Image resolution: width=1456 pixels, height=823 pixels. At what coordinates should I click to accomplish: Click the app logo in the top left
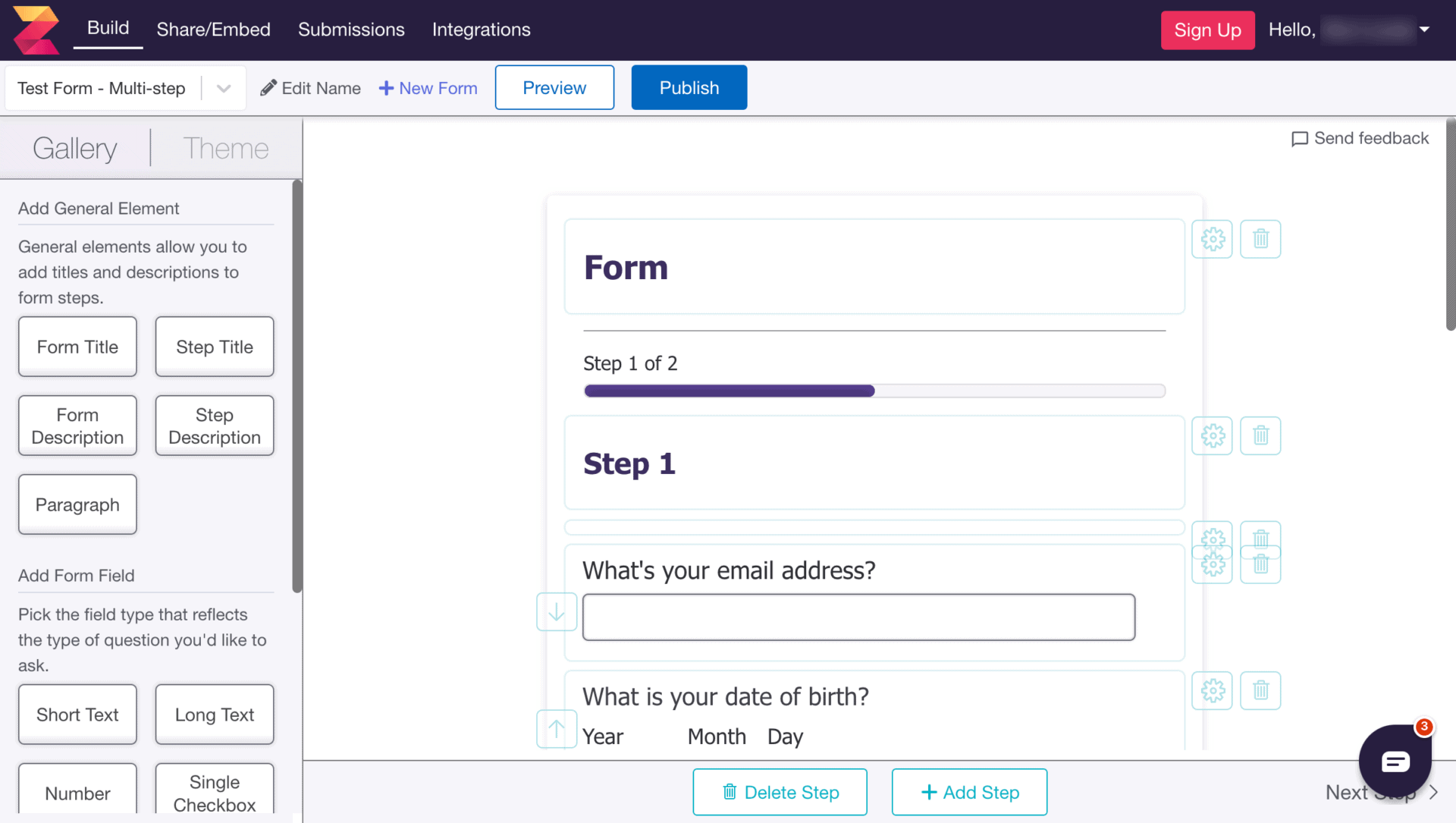pyautogui.click(x=36, y=30)
